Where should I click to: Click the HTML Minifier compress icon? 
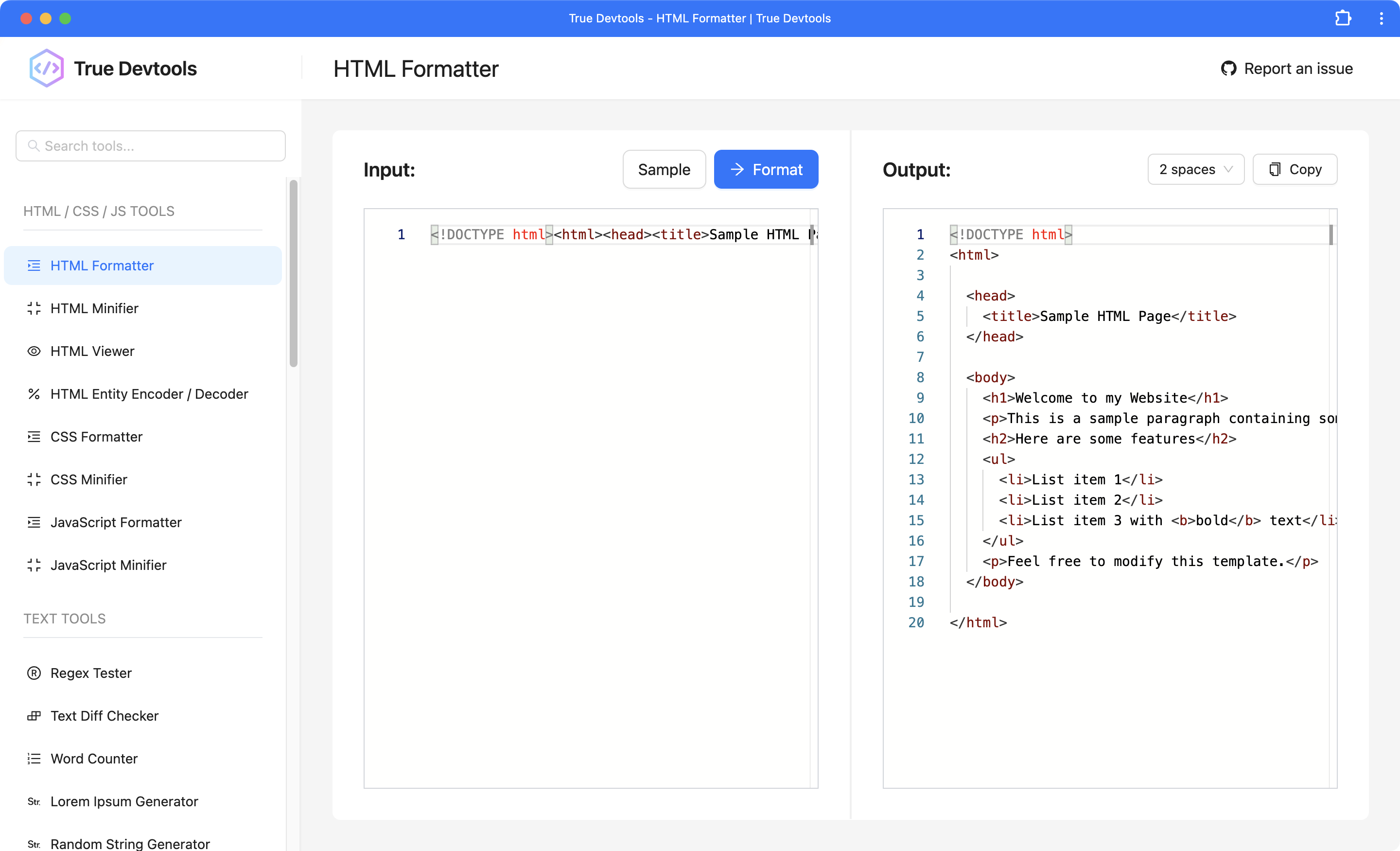pos(34,308)
